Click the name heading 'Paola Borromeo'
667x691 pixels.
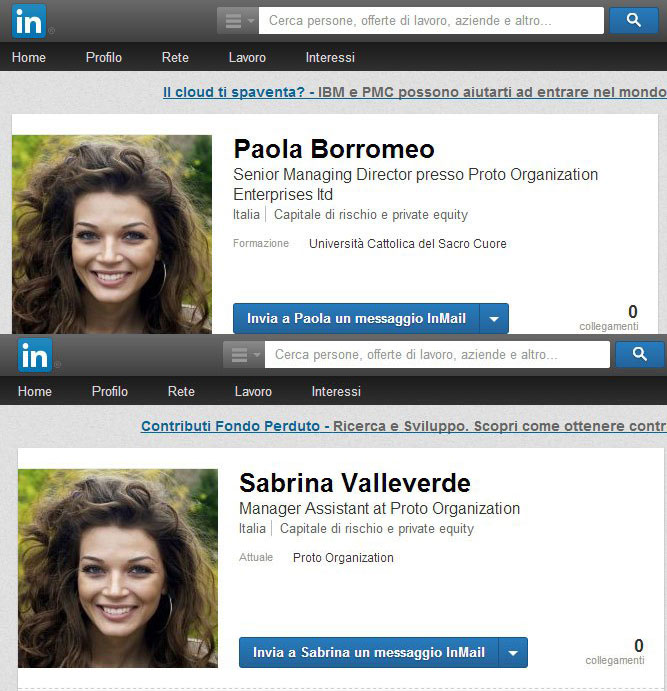coord(334,149)
